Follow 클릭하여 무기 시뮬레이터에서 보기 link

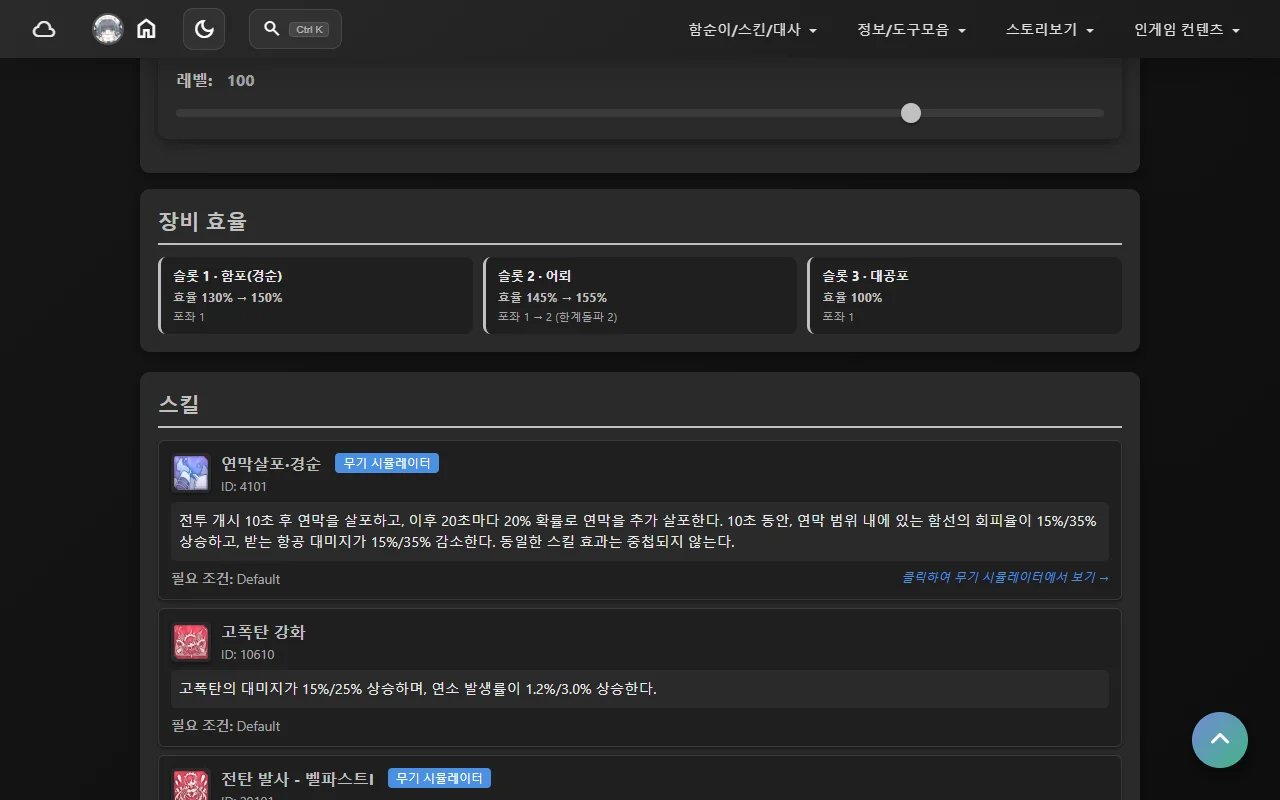(1005, 578)
